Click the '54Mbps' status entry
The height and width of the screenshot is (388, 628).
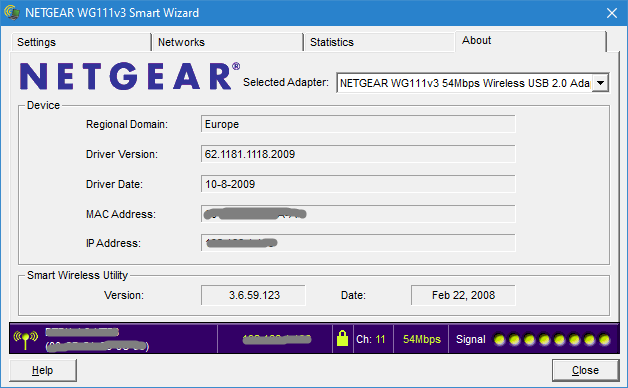[x=422, y=340]
